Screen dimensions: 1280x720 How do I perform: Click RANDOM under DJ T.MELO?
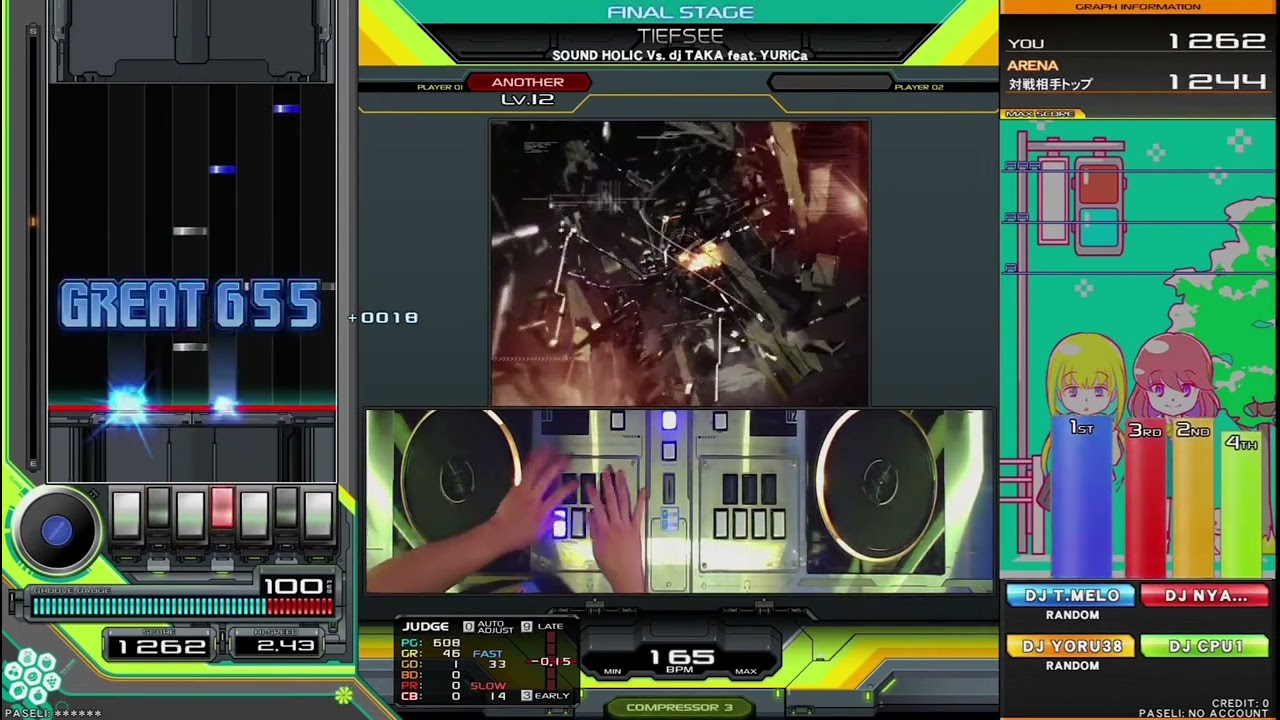coord(1072,615)
